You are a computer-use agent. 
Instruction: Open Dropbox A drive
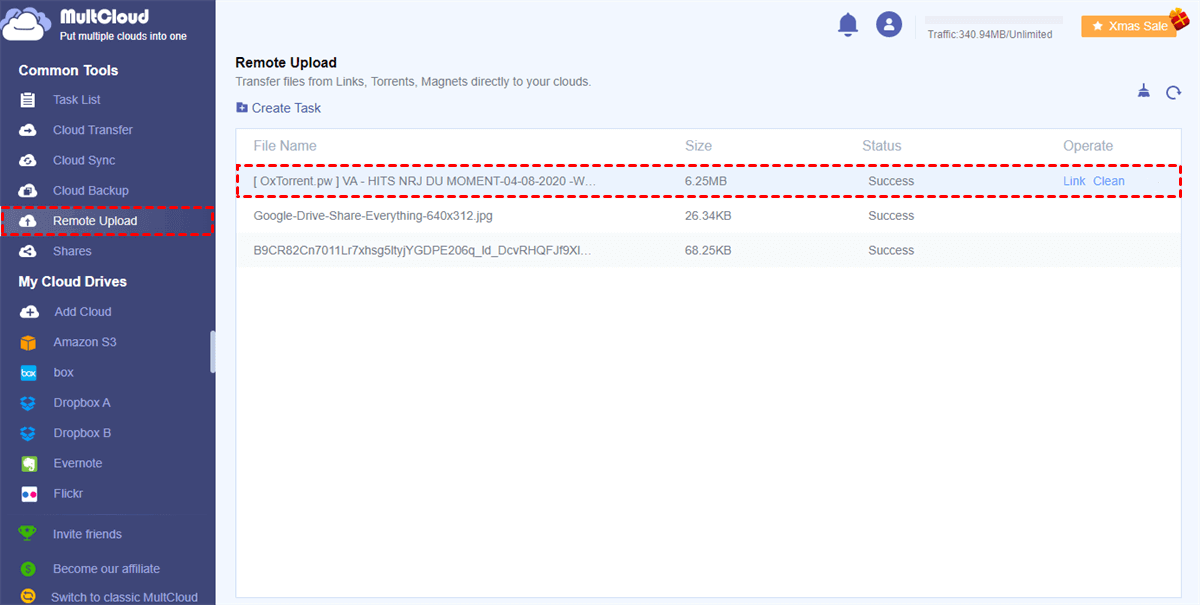point(82,403)
